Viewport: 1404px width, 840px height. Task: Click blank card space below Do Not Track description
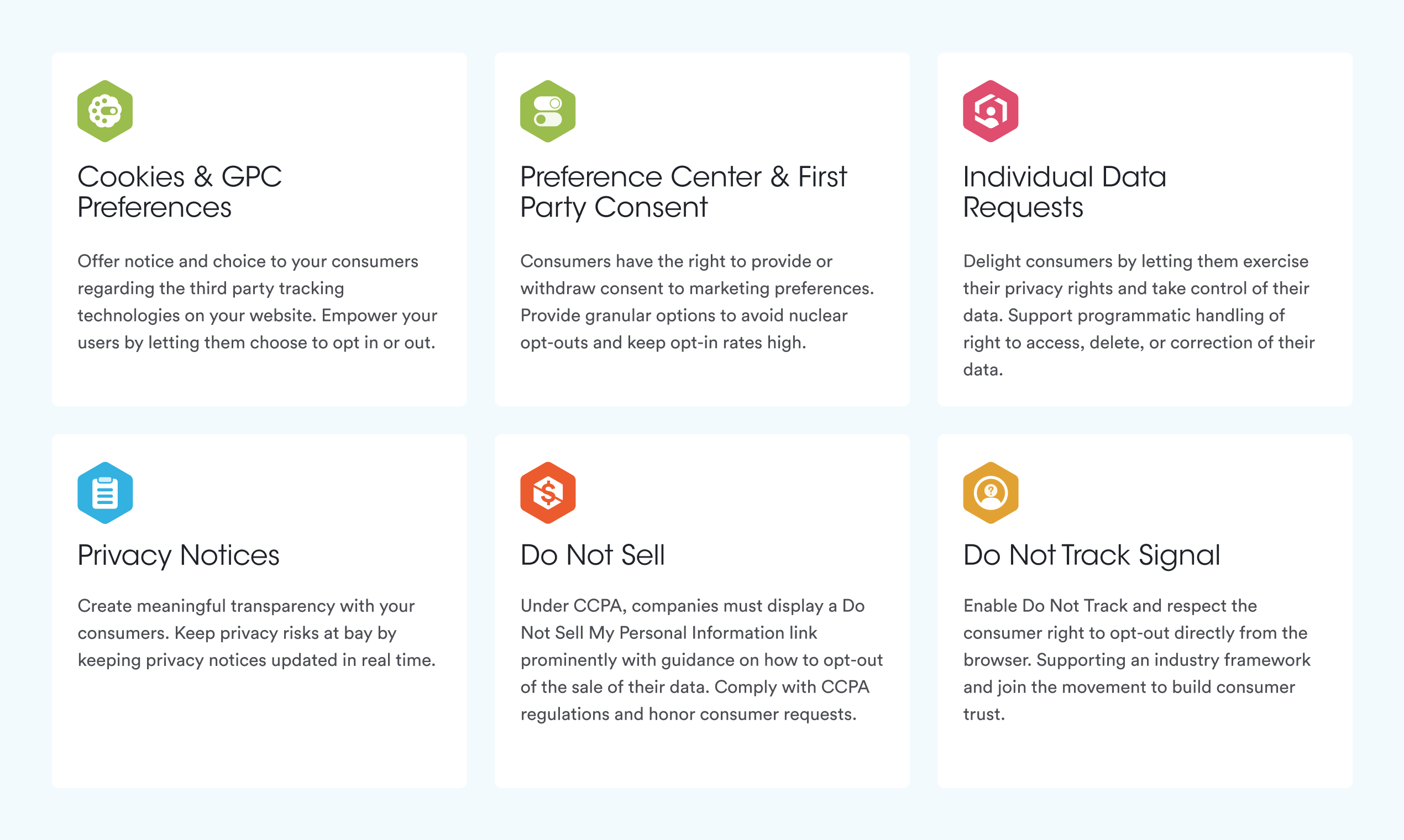point(1144,755)
